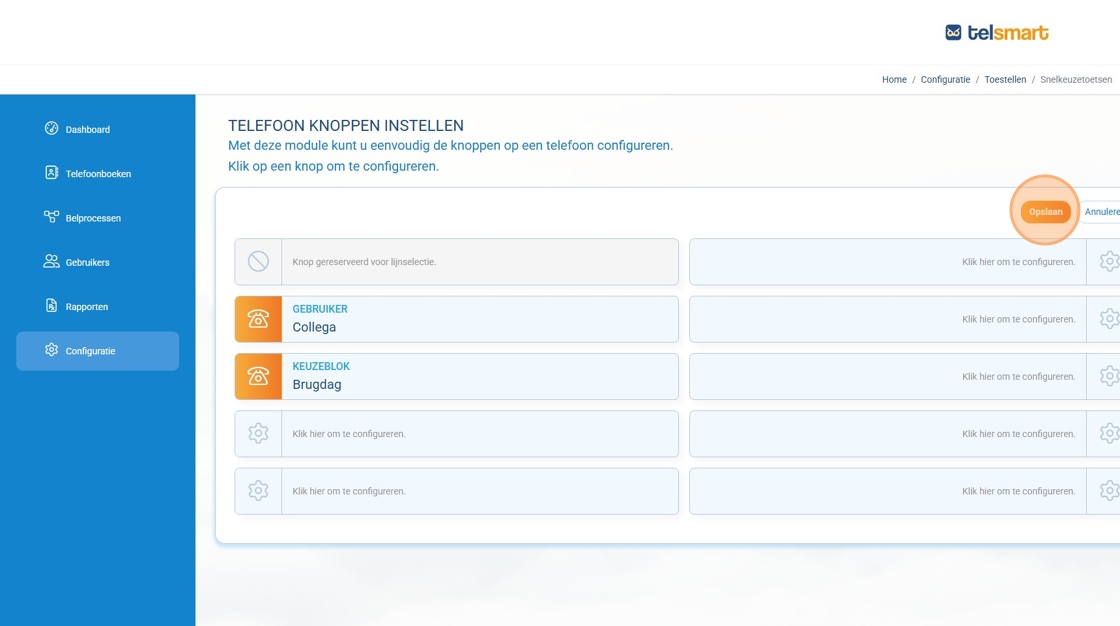
Task: Click the Gebruikers people icon
Action: coord(52,262)
